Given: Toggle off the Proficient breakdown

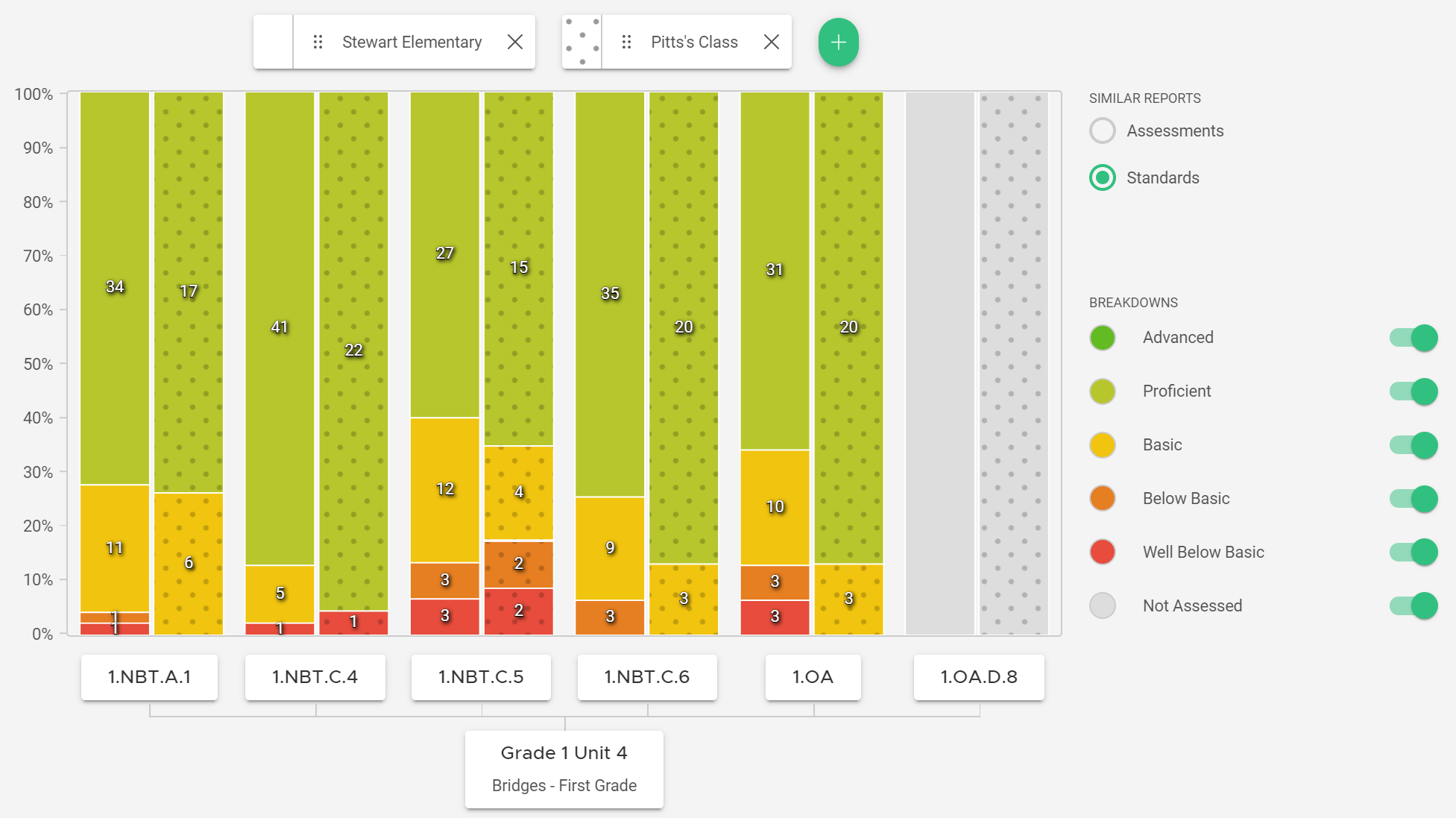Looking at the screenshot, I should coord(1414,391).
